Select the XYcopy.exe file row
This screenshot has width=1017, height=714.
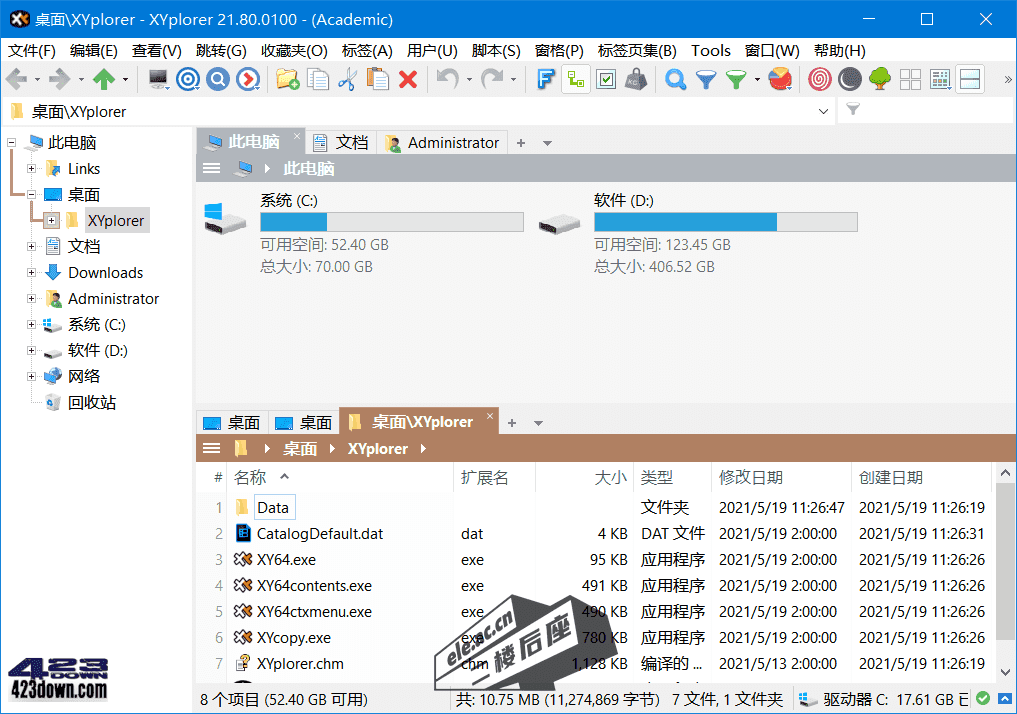(x=293, y=638)
